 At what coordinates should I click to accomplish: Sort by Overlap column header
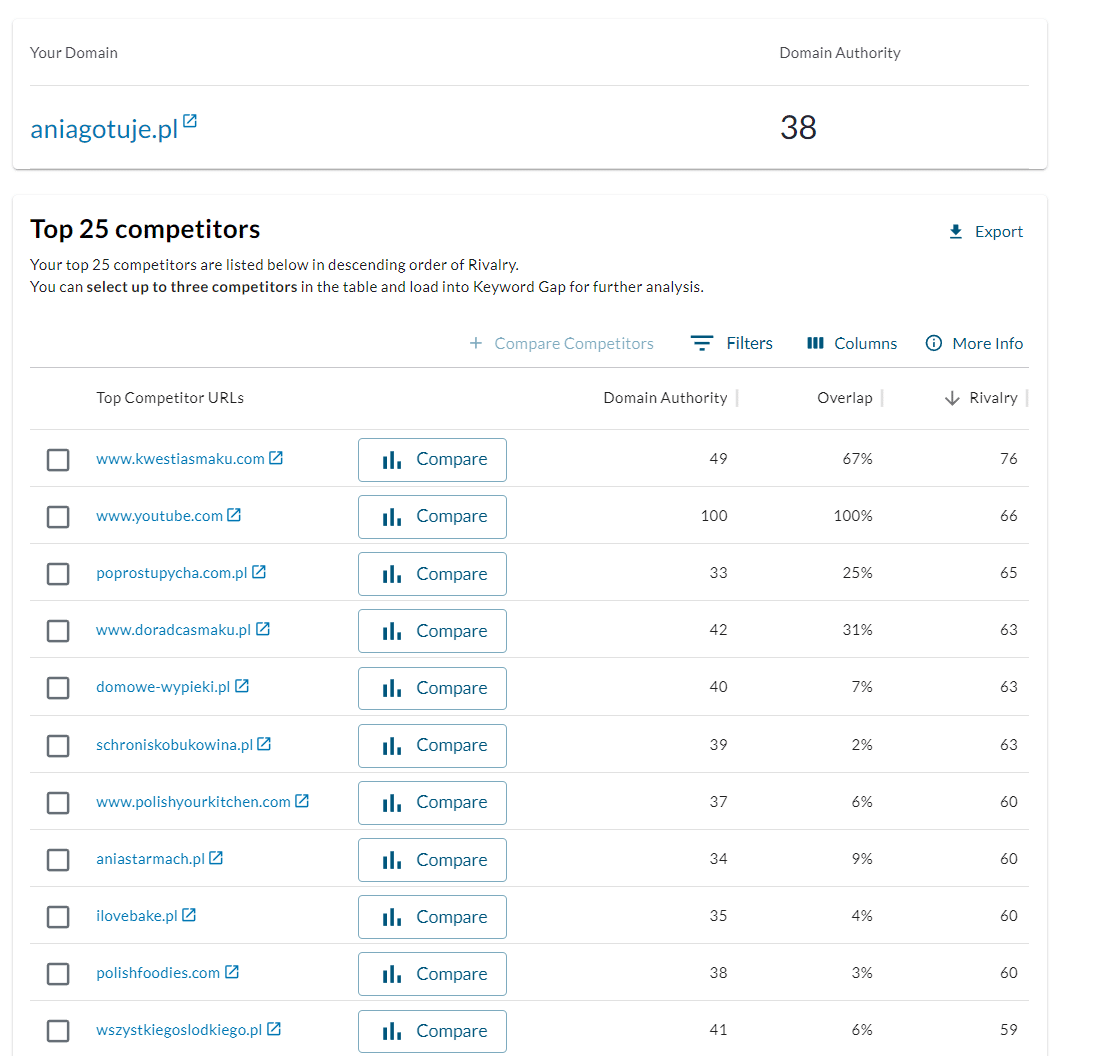click(x=845, y=398)
